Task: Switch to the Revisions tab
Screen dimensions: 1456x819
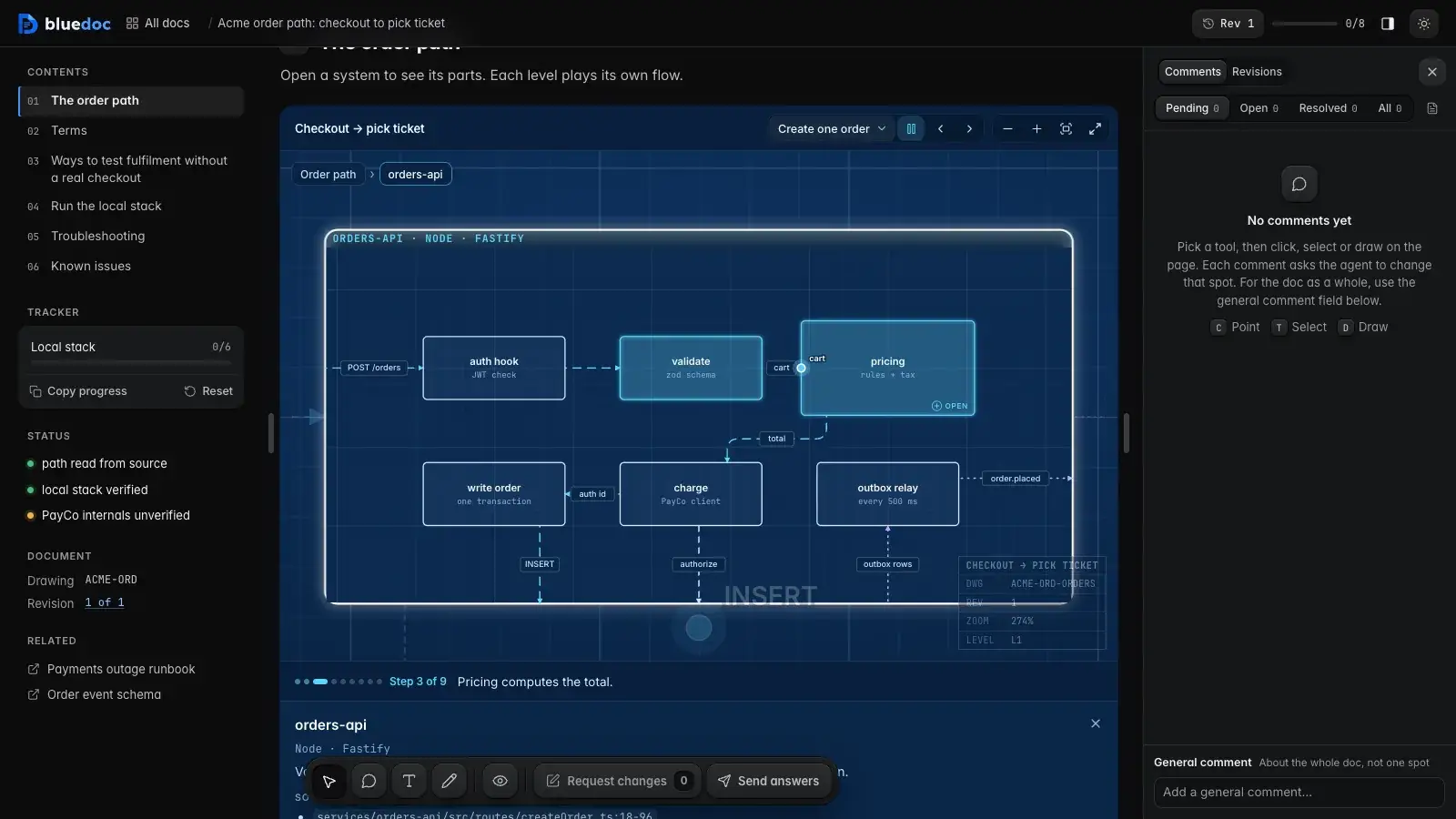Action: coord(1257,72)
